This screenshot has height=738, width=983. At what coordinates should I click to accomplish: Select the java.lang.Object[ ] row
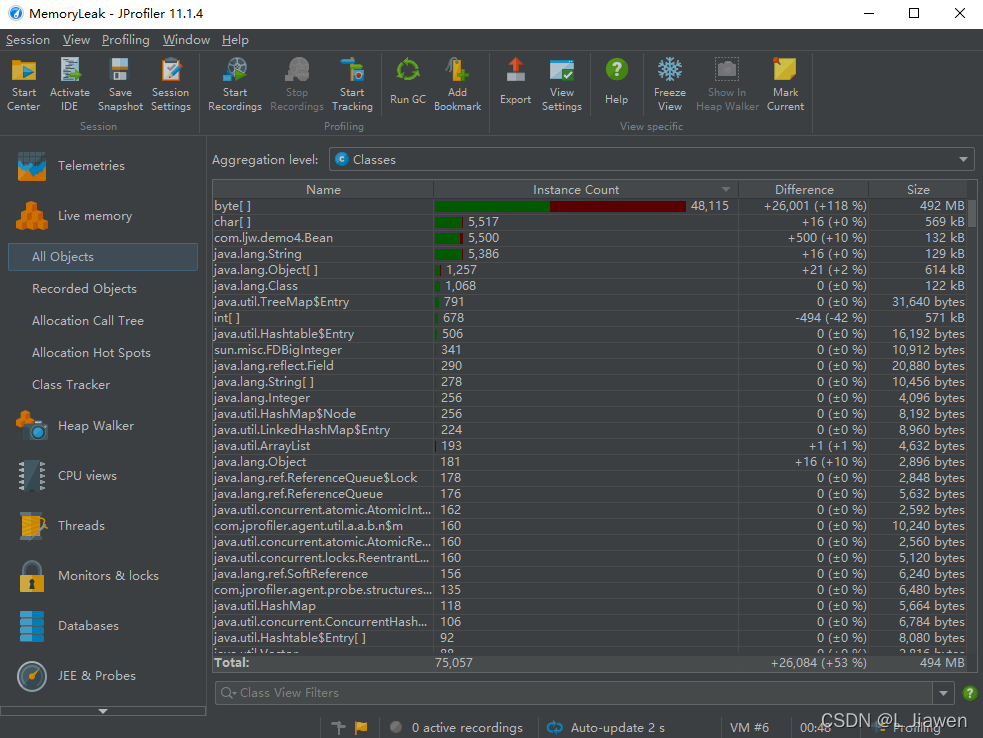click(x=589, y=270)
